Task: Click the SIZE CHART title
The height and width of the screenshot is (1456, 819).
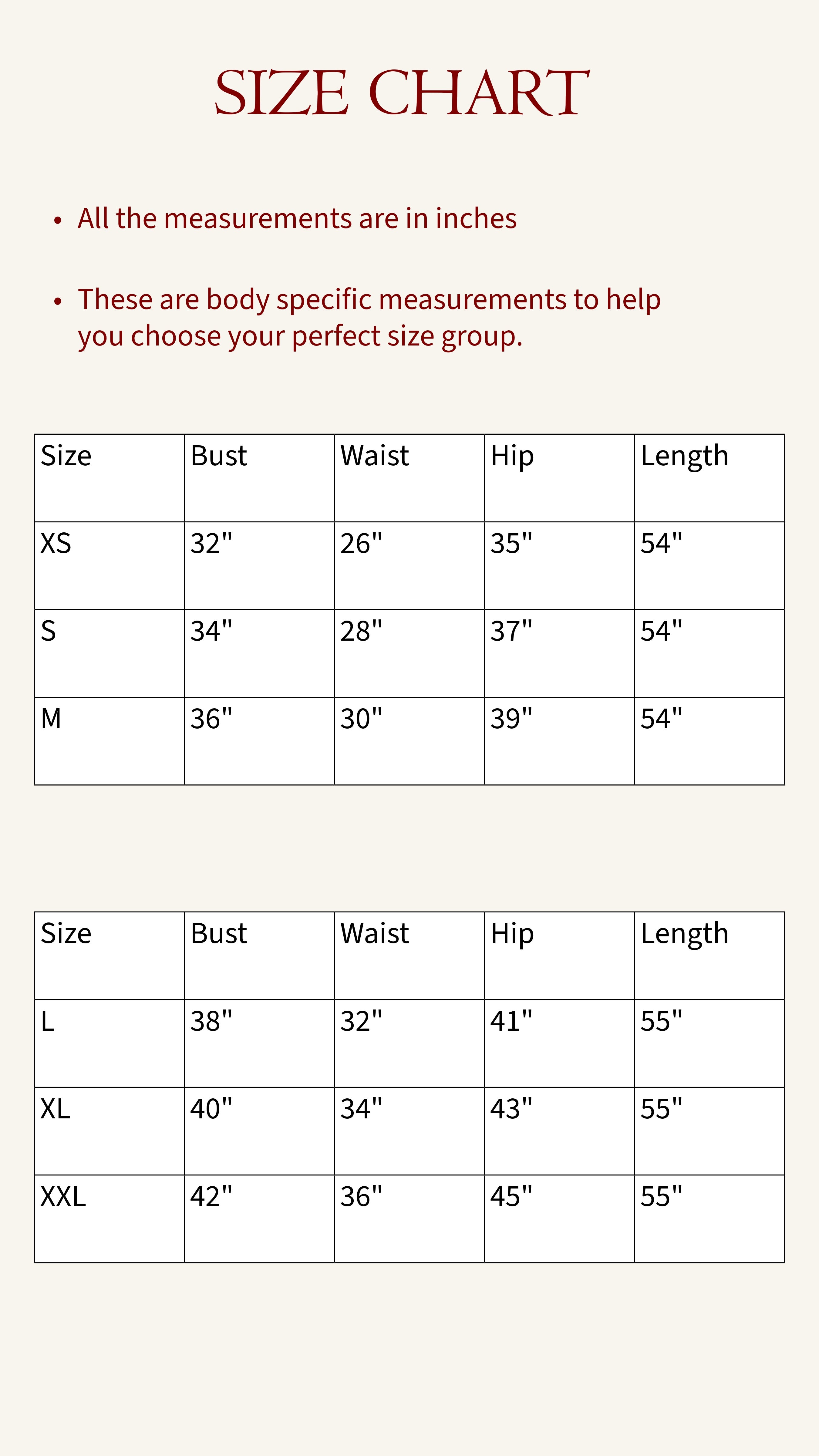Action: coord(402,93)
